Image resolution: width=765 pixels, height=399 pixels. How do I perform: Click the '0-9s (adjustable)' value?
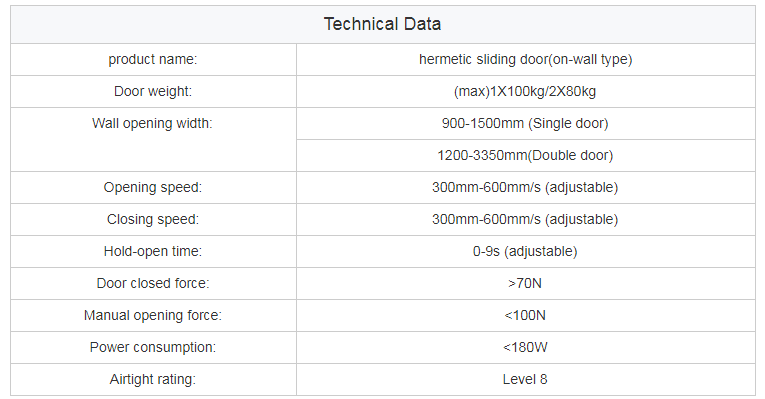[x=525, y=251]
